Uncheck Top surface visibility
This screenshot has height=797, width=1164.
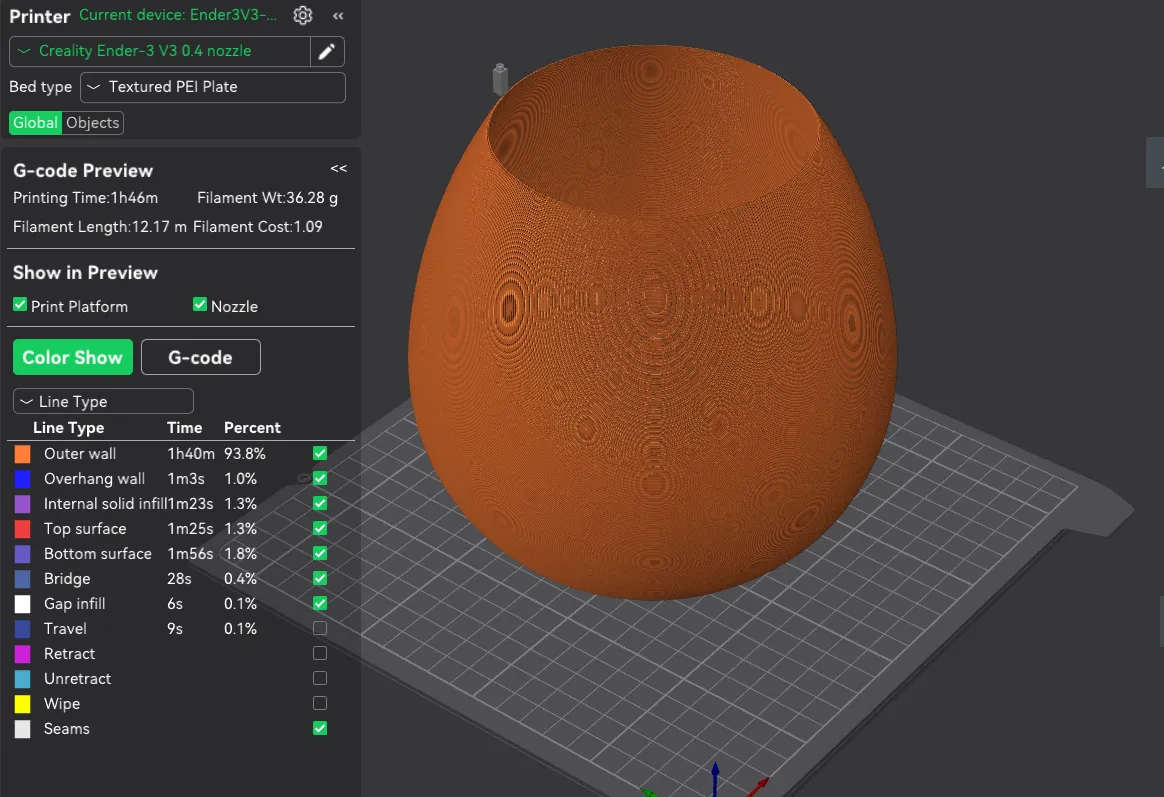click(x=320, y=528)
